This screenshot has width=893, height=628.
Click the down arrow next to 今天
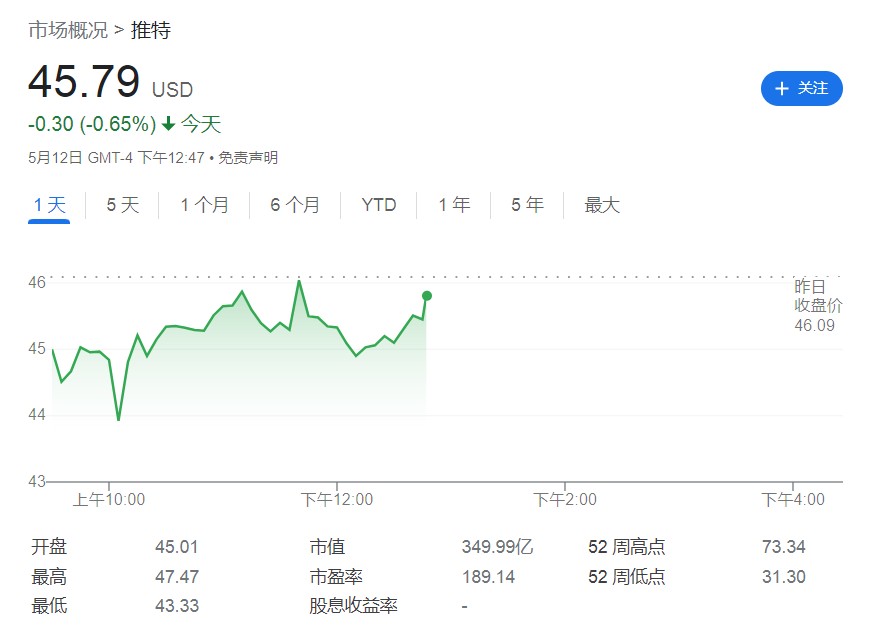[168, 124]
